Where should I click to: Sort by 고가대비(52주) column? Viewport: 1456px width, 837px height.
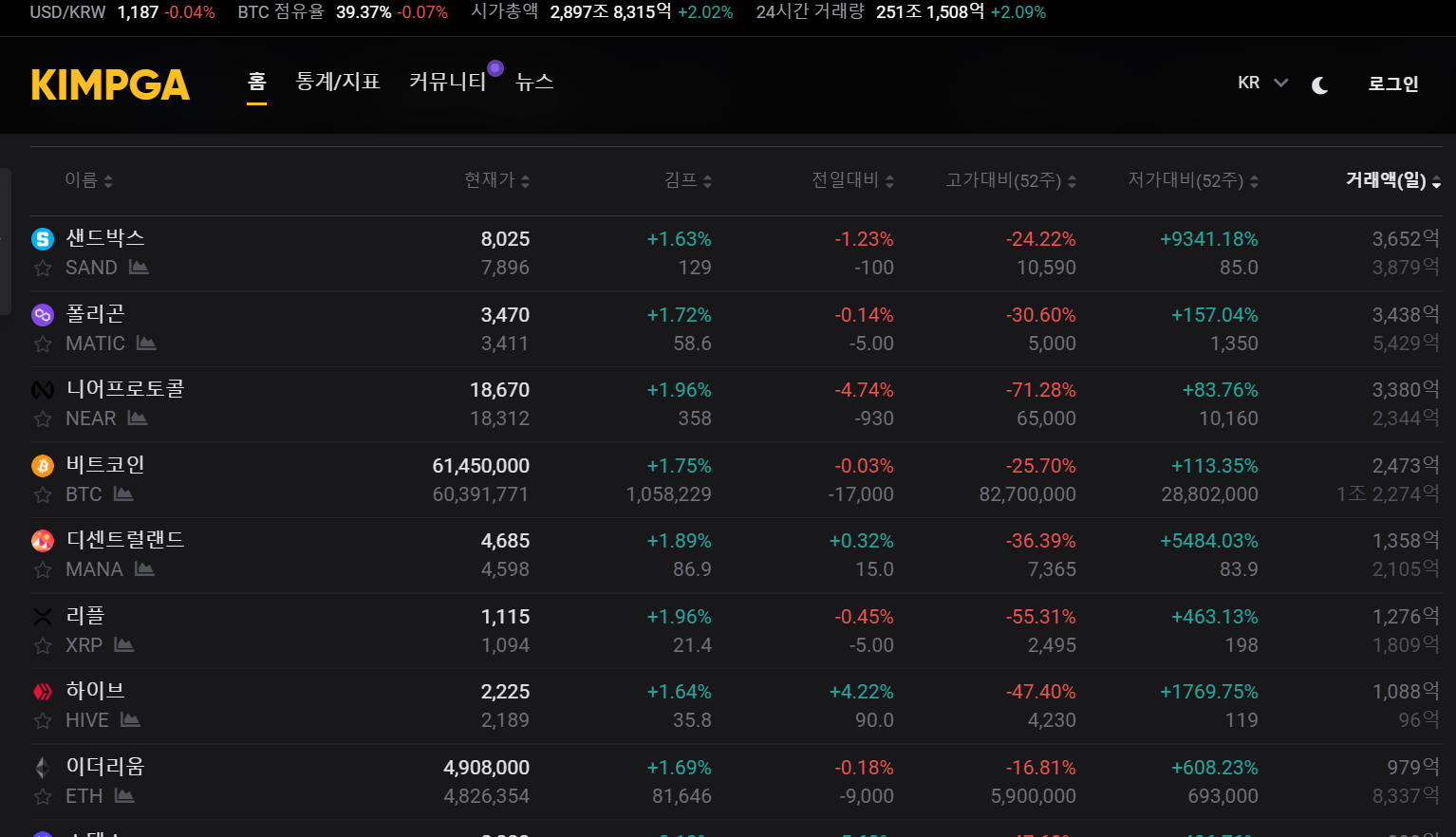point(1011,180)
